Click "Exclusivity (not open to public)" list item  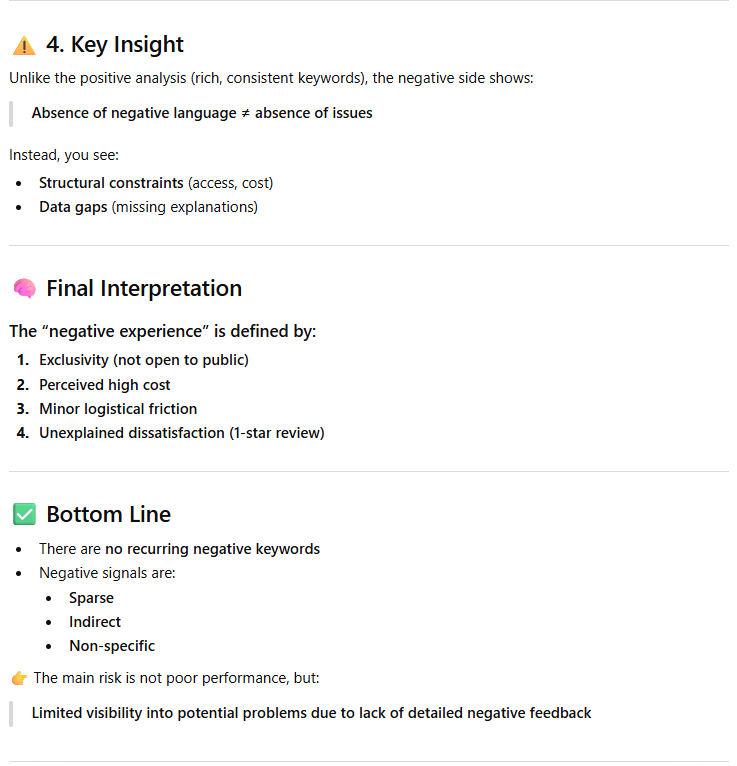coord(144,360)
